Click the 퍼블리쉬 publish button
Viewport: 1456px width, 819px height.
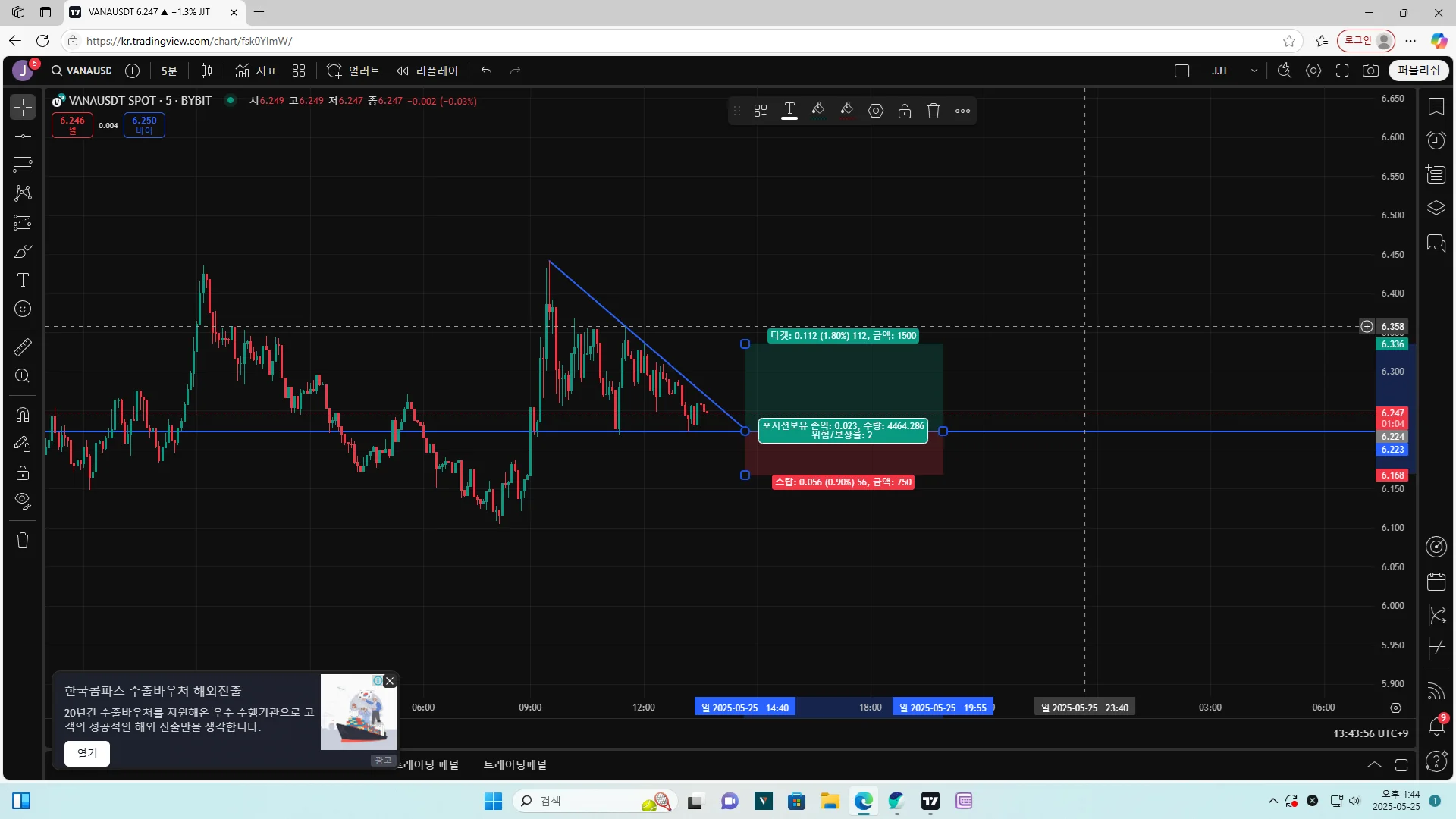[1418, 71]
